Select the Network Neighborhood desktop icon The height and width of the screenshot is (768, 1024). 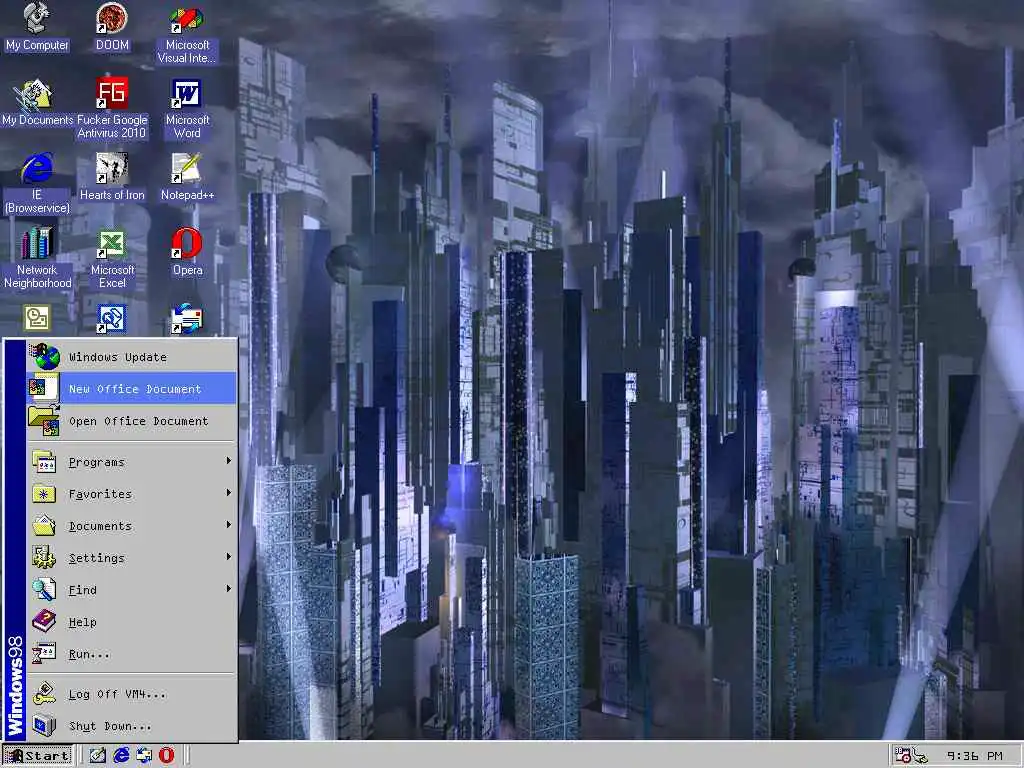click(37, 259)
